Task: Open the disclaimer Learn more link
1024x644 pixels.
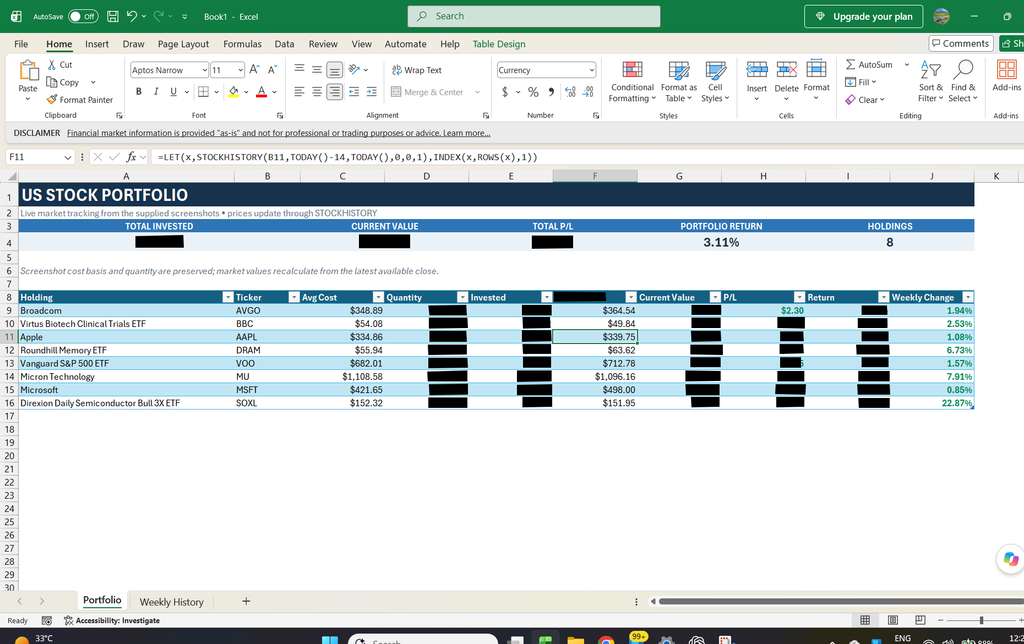Action: tap(466, 133)
